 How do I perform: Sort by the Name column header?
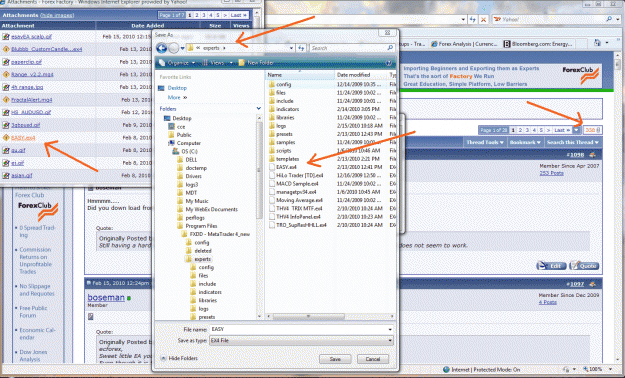coord(300,75)
